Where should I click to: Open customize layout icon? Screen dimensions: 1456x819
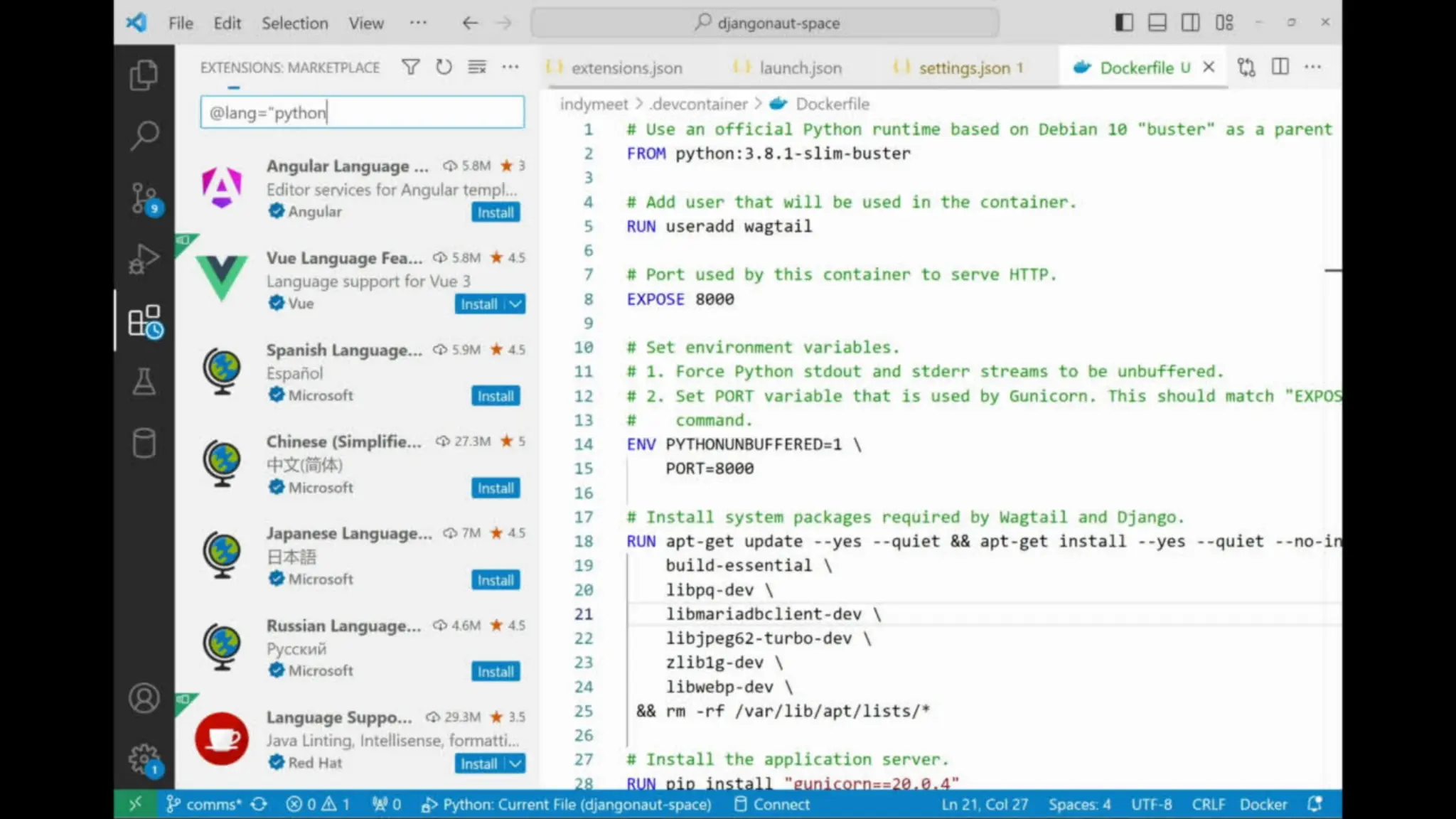(1224, 23)
